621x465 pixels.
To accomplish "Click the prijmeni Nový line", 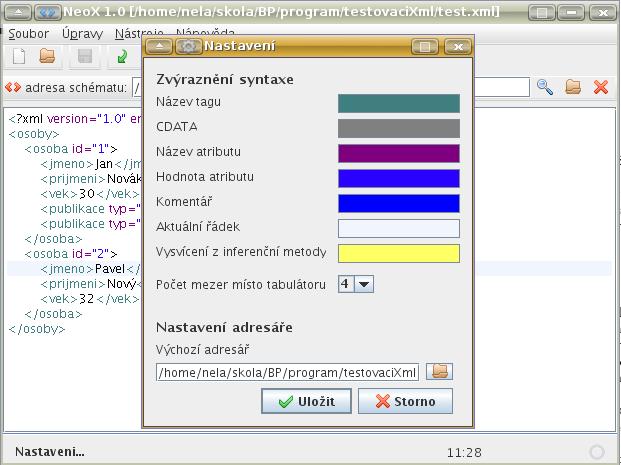I will click(91, 284).
